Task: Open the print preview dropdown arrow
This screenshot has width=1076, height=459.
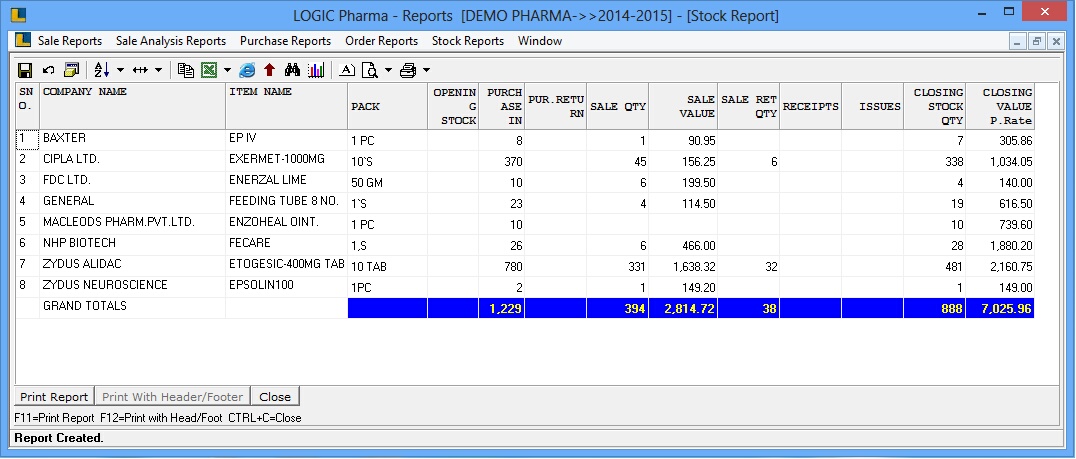Action: [388, 70]
